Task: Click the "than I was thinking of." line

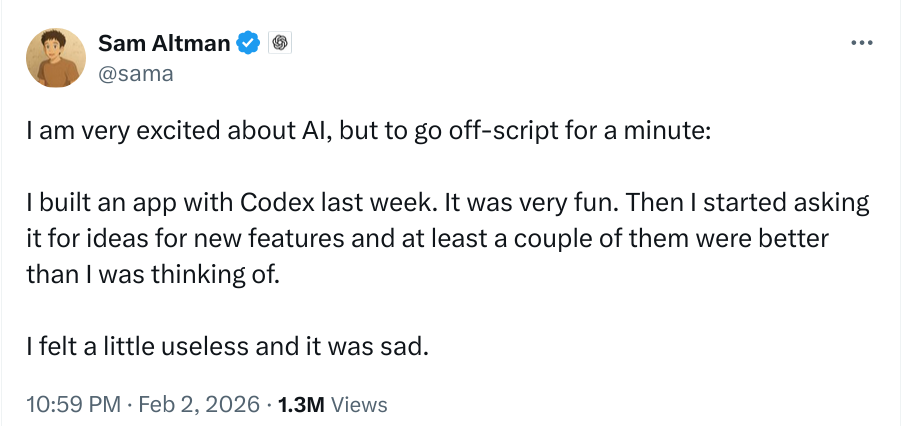Action: point(148,275)
